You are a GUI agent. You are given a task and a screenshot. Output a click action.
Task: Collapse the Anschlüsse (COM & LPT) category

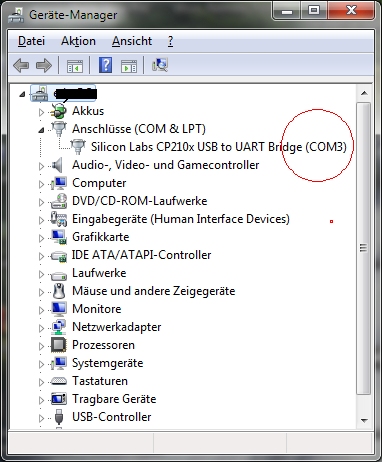pos(41,130)
